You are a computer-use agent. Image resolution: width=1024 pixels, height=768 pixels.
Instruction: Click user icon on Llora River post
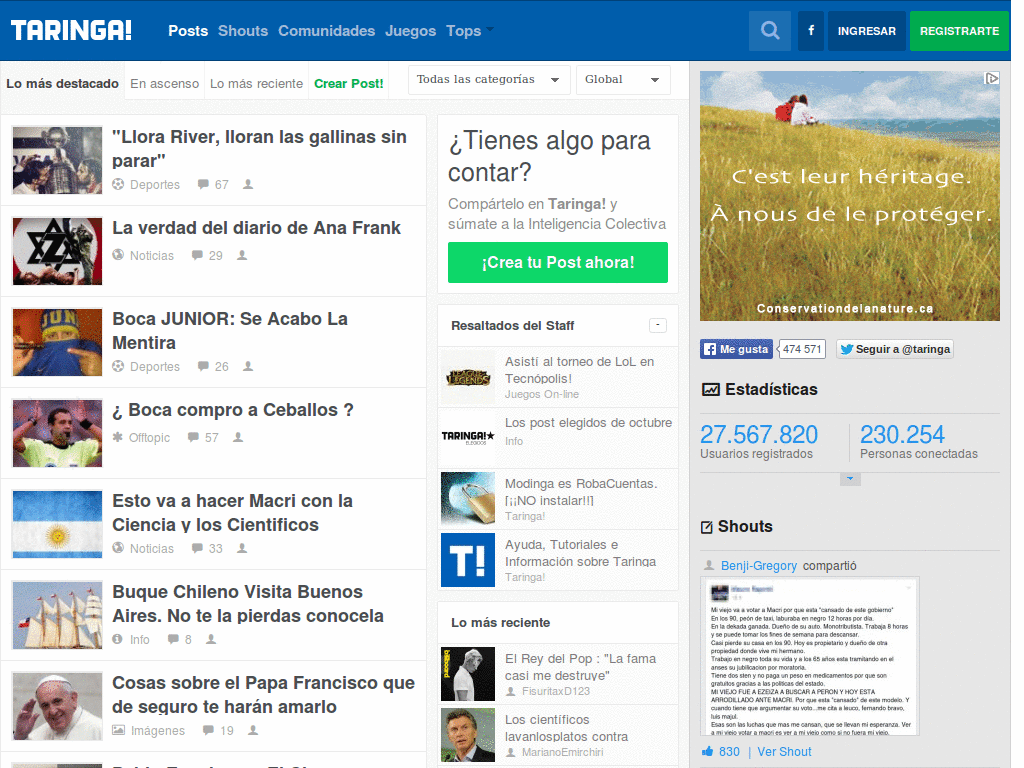[248, 184]
